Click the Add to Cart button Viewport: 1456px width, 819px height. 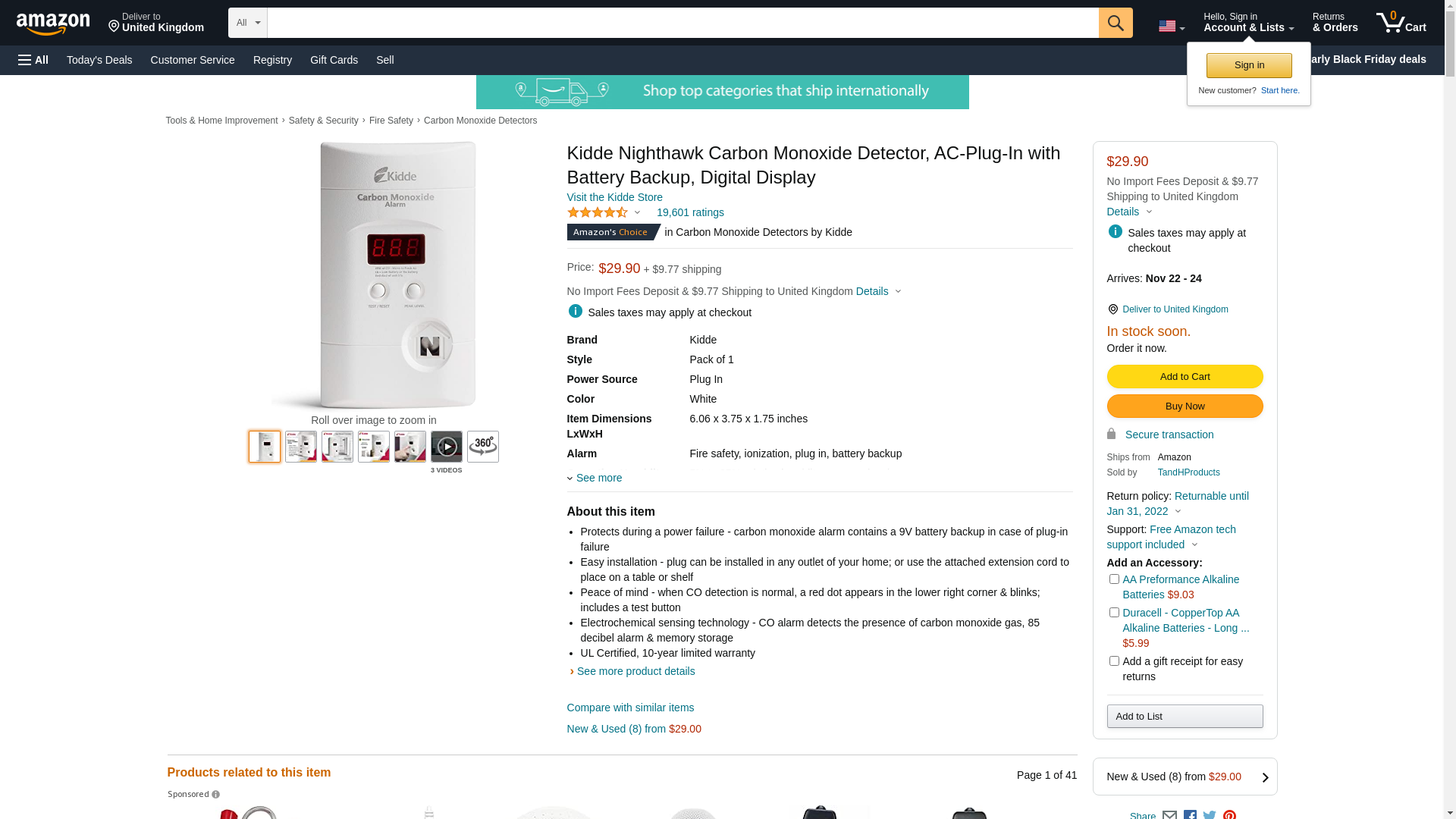[1185, 377]
